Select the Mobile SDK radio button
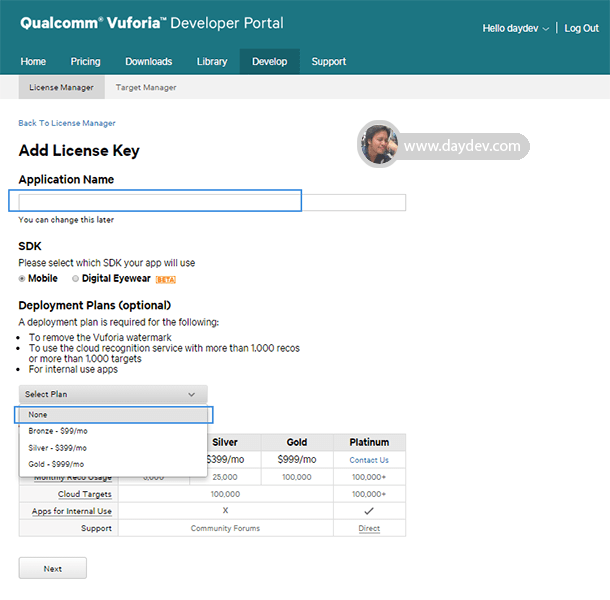 [x=22, y=279]
